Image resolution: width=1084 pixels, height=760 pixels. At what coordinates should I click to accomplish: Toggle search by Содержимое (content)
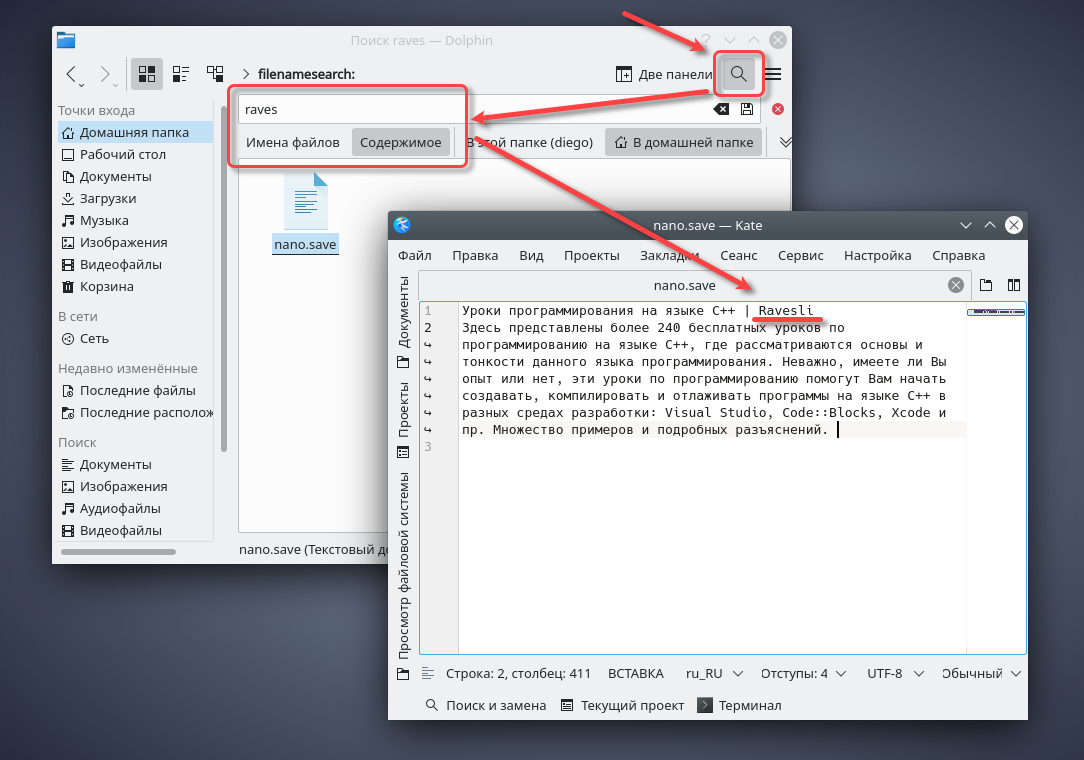(x=400, y=142)
